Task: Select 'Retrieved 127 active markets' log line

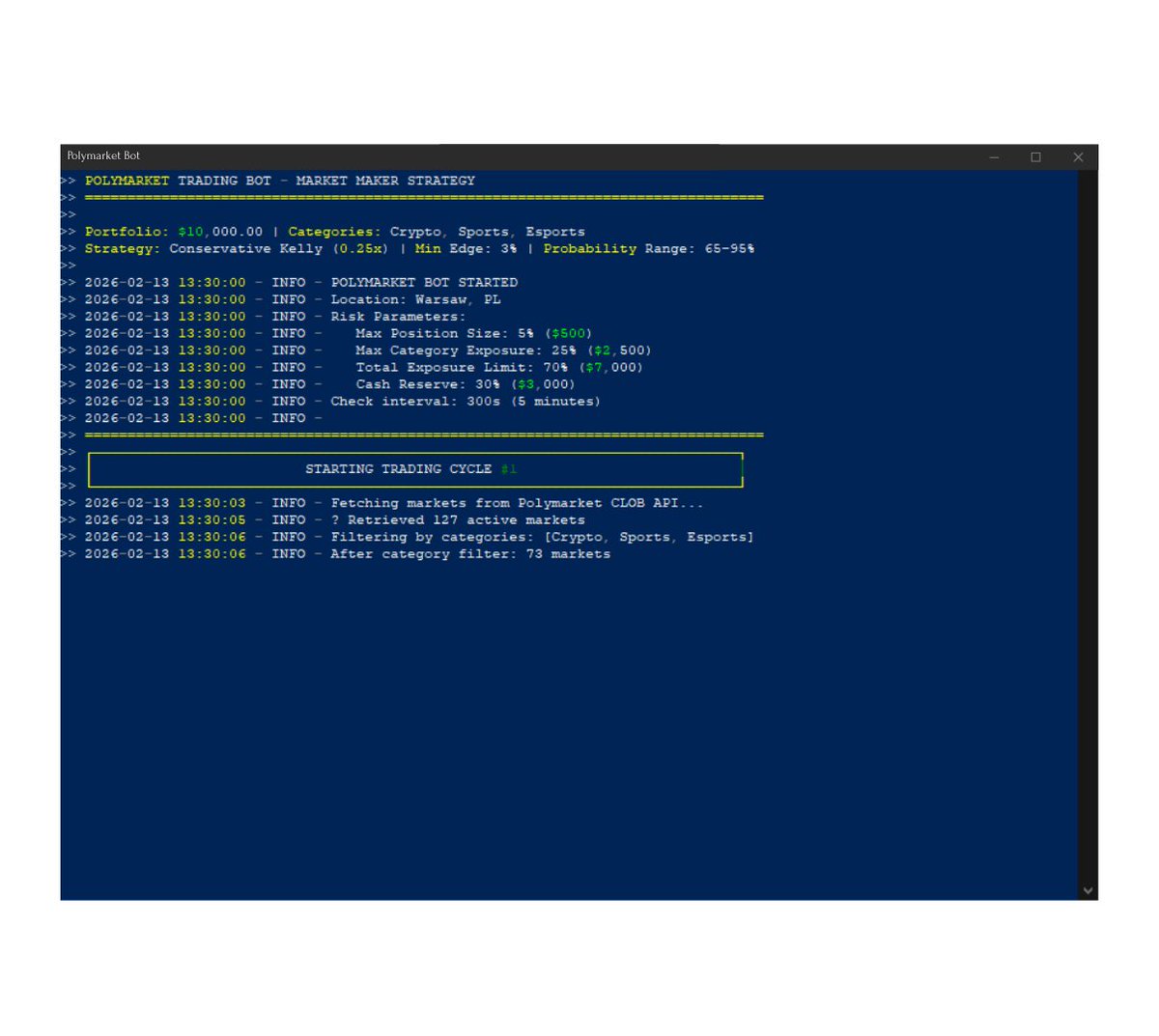Action: click(466, 520)
